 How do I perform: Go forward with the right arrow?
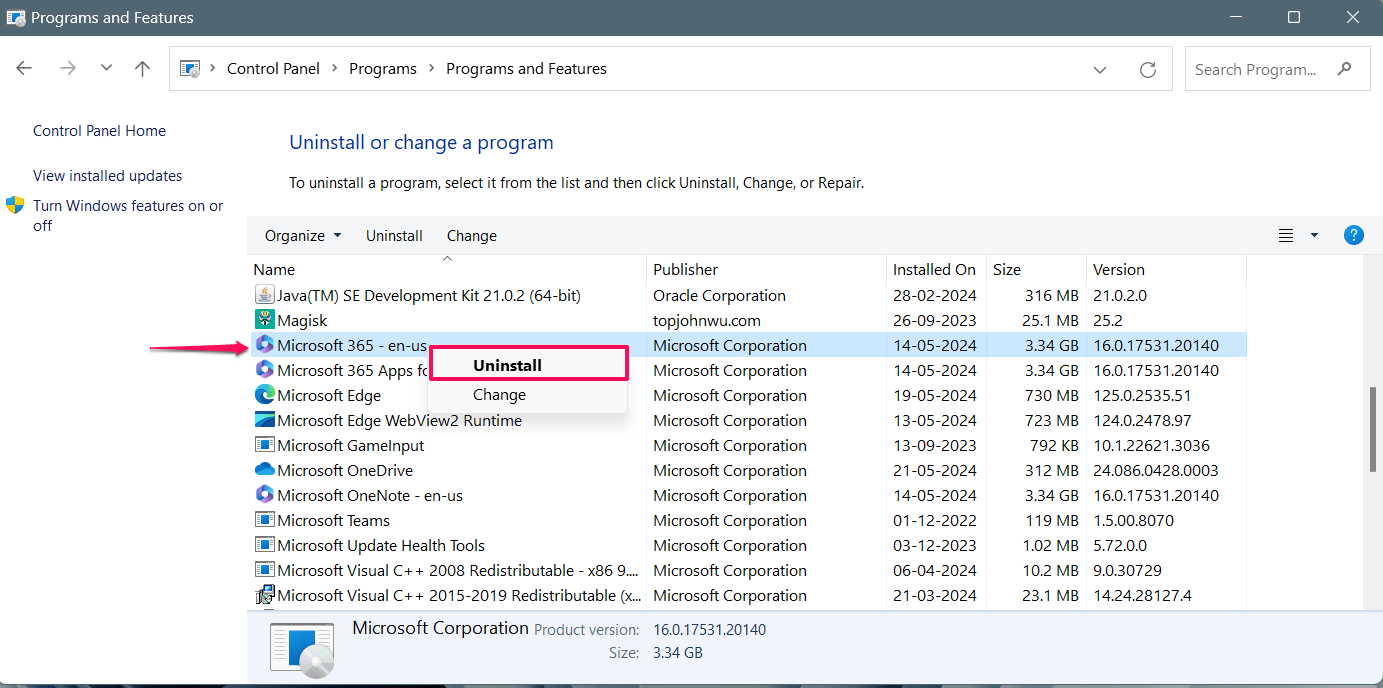(x=68, y=69)
